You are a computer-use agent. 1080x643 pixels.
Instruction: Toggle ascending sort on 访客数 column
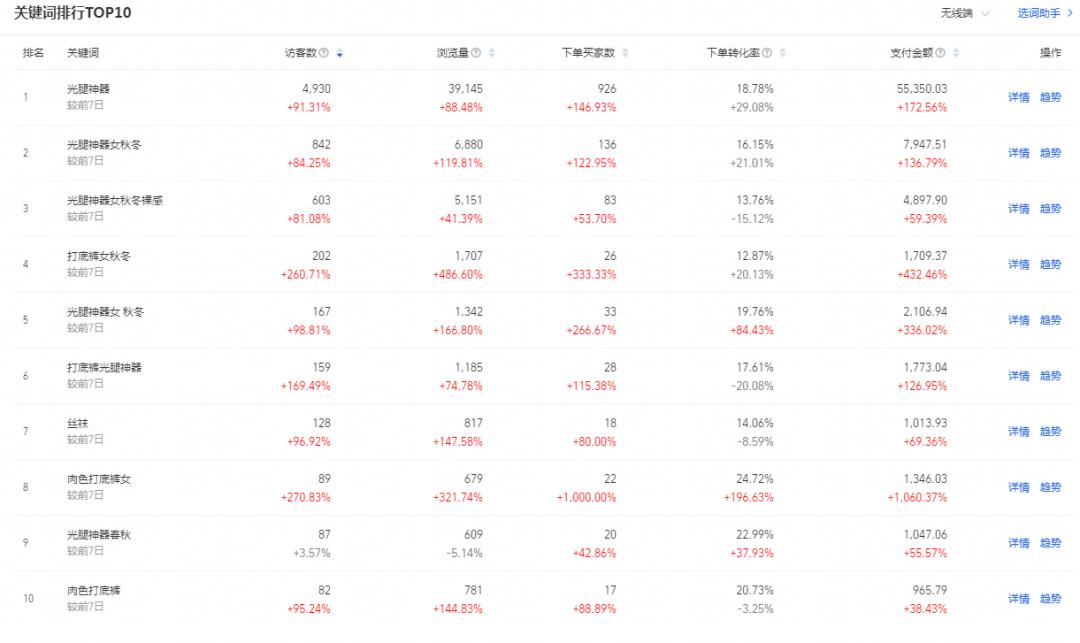[340, 52]
